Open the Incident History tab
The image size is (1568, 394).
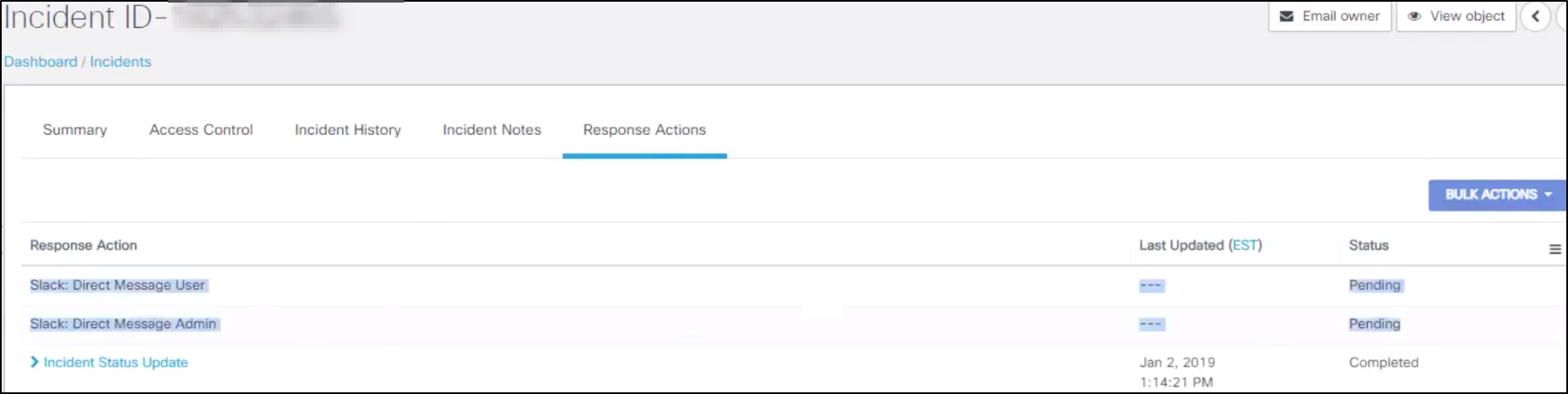click(348, 130)
